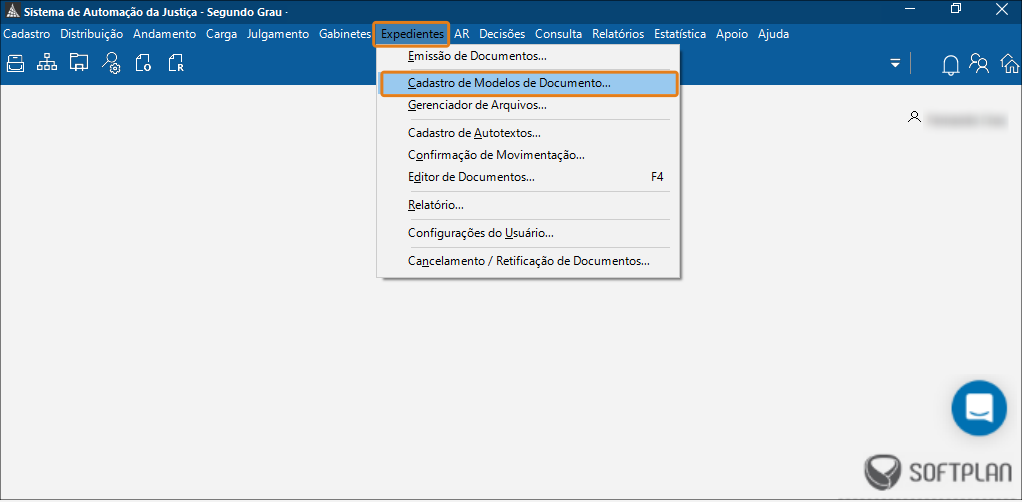This screenshot has width=1022, height=502.
Task: Open the Estatística menu
Action: pyautogui.click(x=680, y=34)
